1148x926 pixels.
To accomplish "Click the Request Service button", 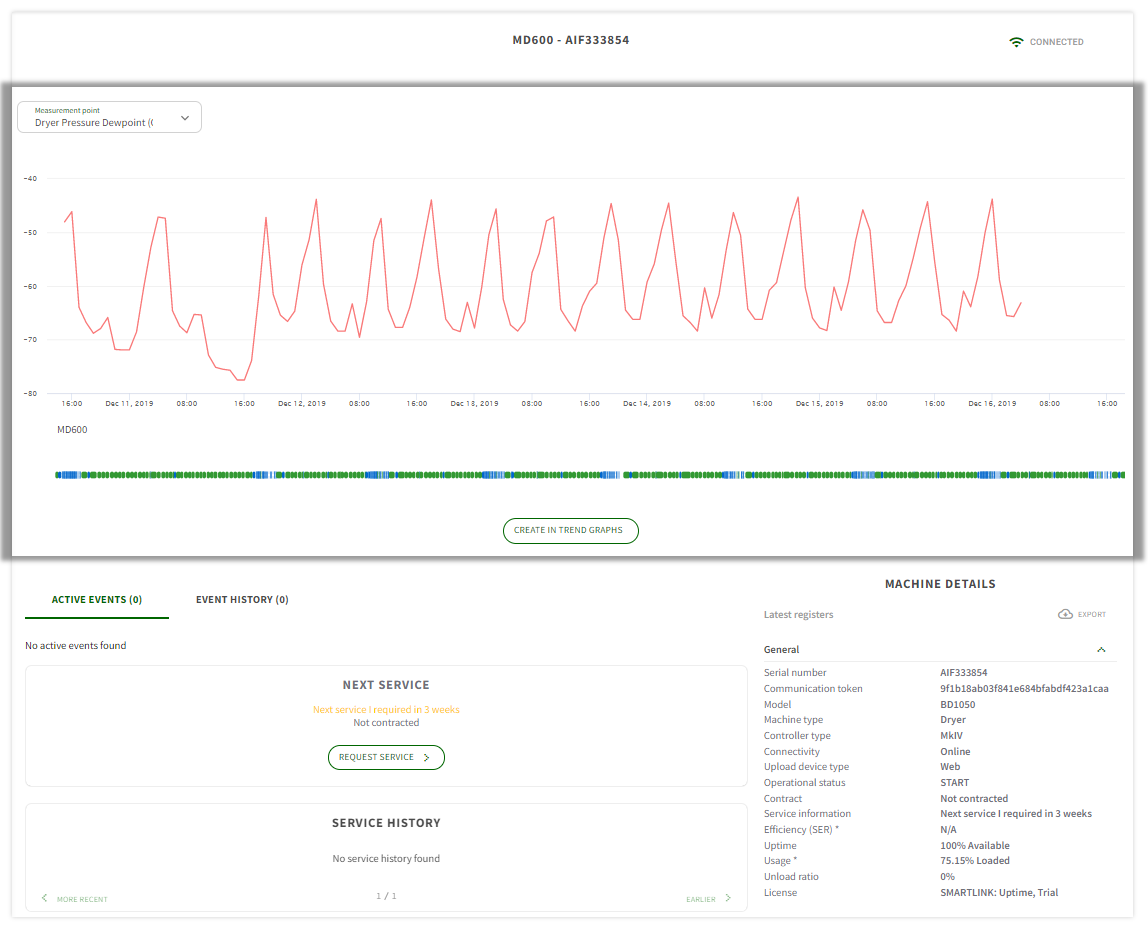I will pyautogui.click(x=386, y=758).
